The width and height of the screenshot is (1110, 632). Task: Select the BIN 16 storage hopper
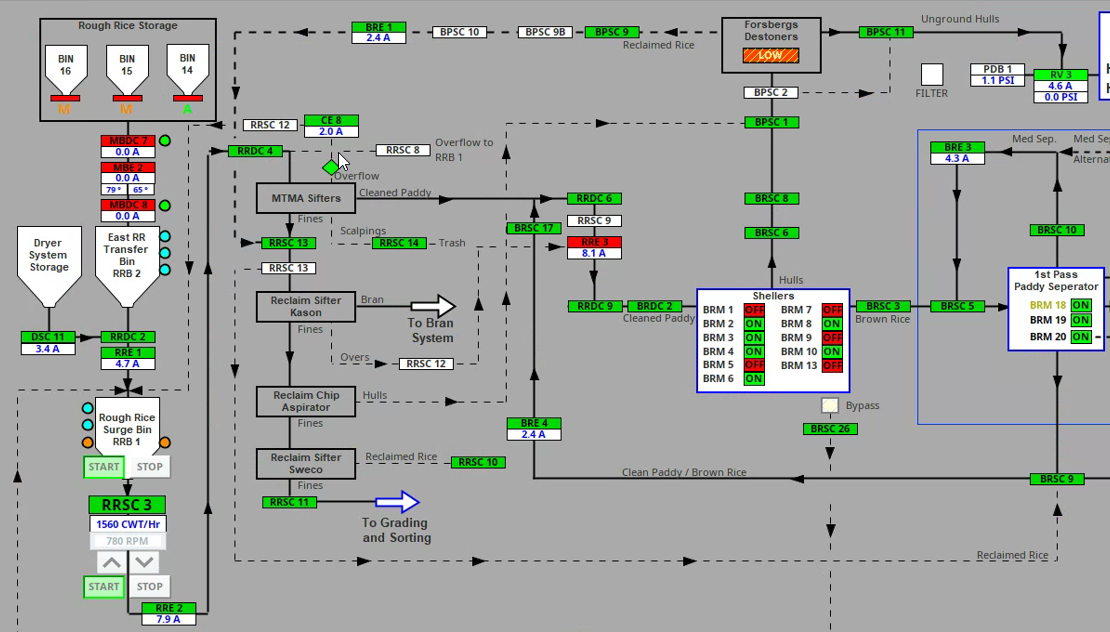(x=66, y=69)
